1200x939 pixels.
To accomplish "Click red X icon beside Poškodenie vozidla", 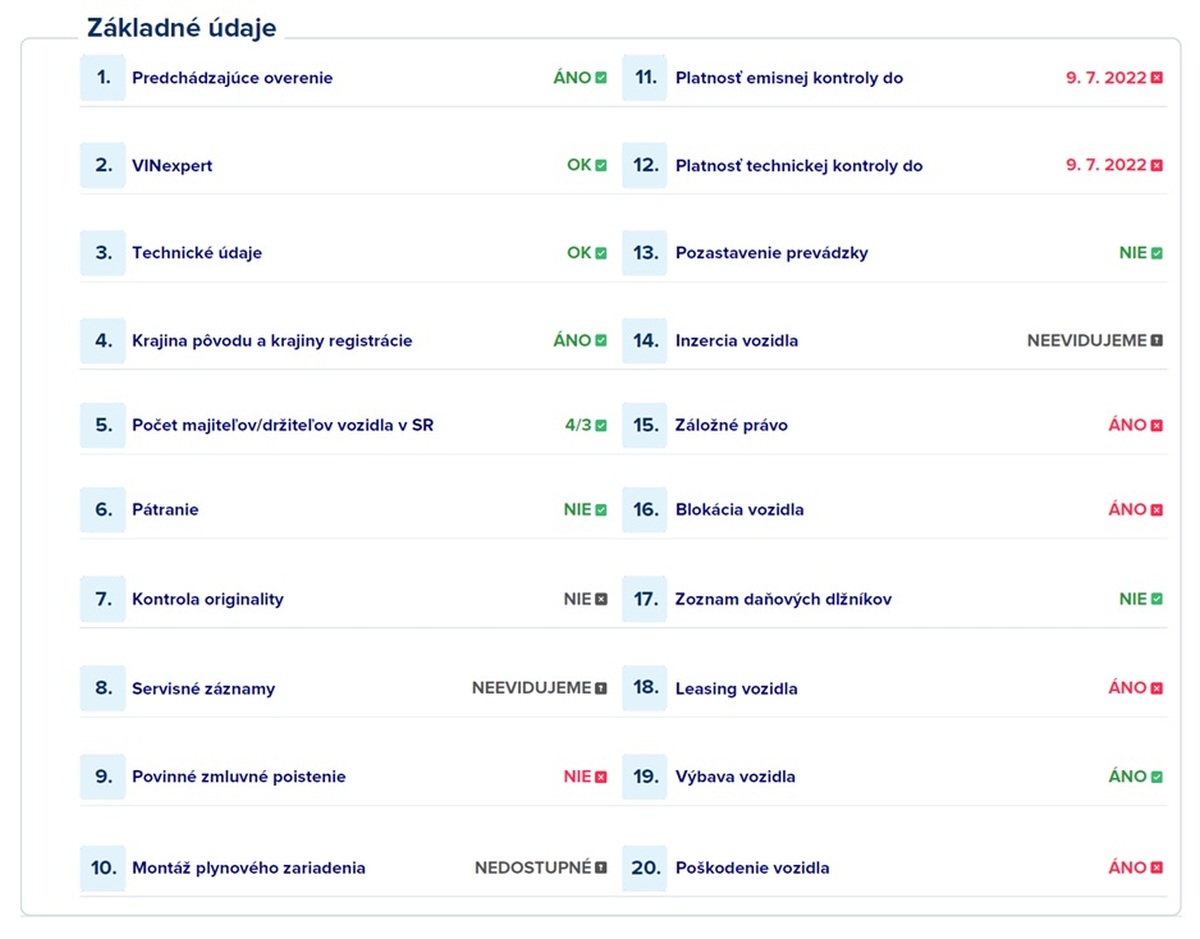I will point(1157,868).
